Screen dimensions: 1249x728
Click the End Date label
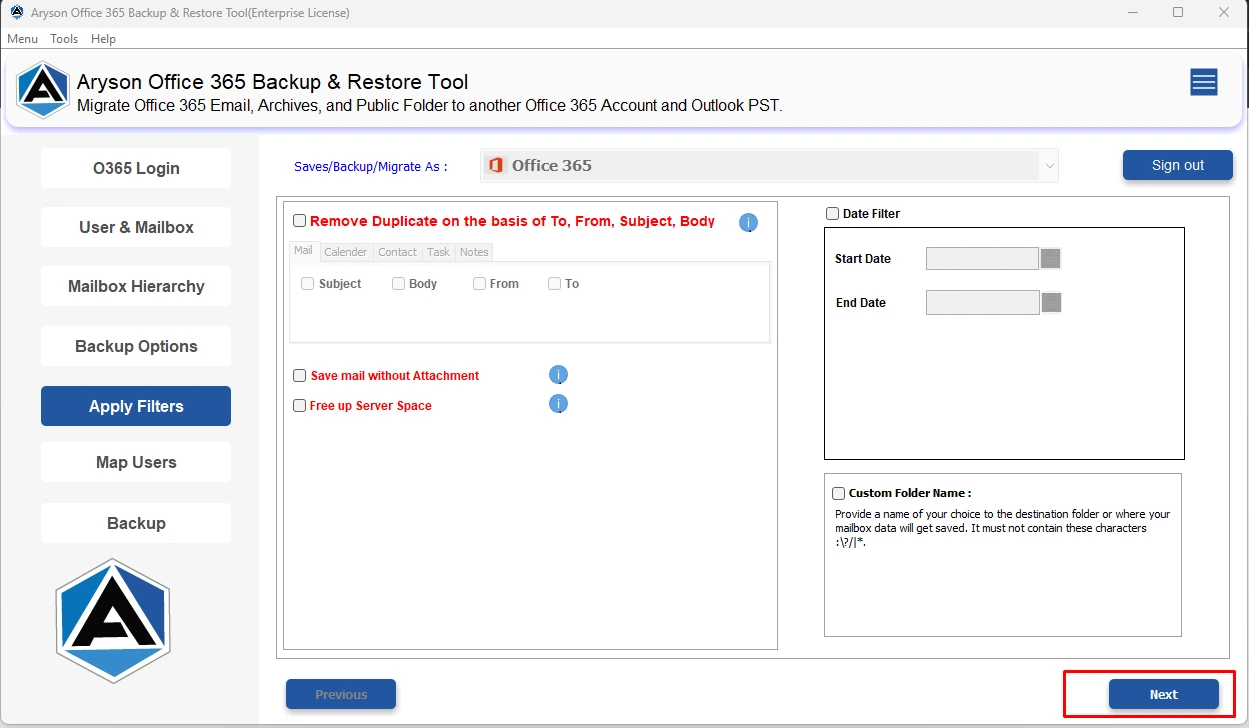pos(861,303)
